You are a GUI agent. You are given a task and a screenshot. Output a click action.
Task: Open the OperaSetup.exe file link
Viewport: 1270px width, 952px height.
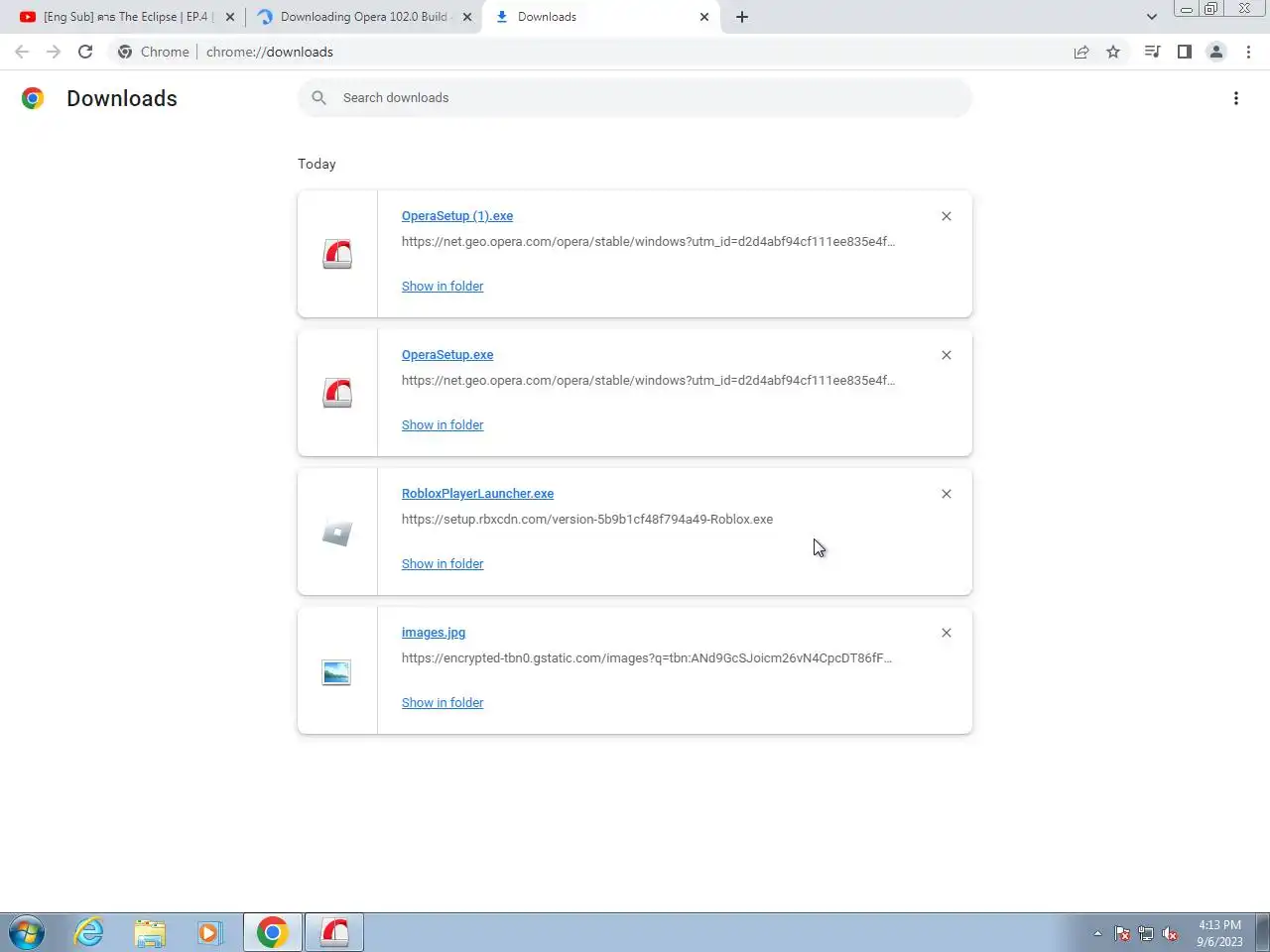(447, 355)
